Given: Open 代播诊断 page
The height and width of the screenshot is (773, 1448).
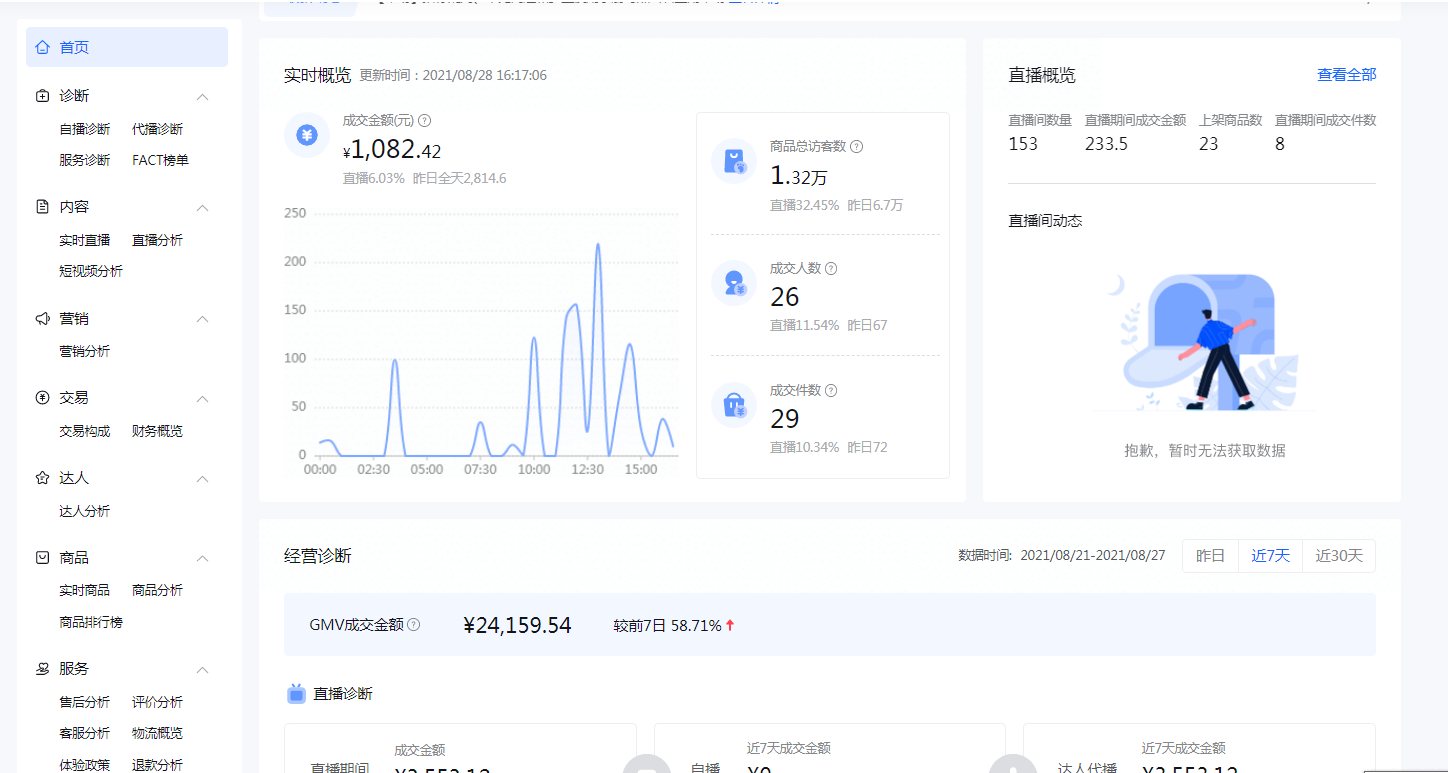Looking at the screenshot, I should pos(158,129).
